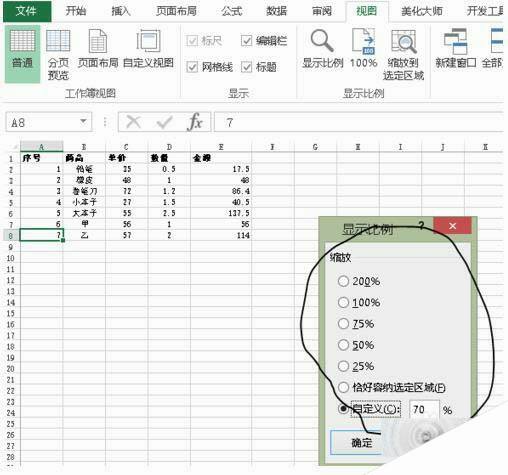Open the 页面布局 view icon
508x475 pixels.
click(x=98, y=48)
